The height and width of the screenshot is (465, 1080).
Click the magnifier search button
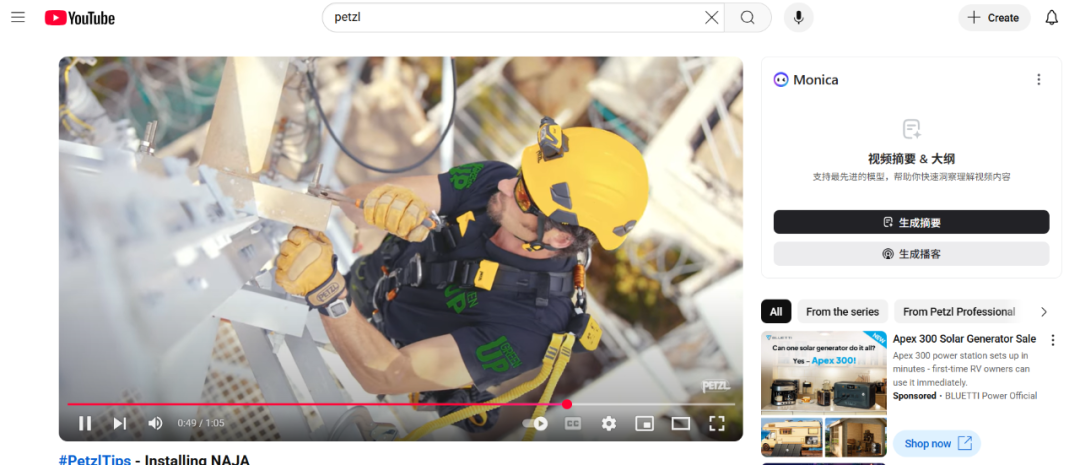pos(747,17)
